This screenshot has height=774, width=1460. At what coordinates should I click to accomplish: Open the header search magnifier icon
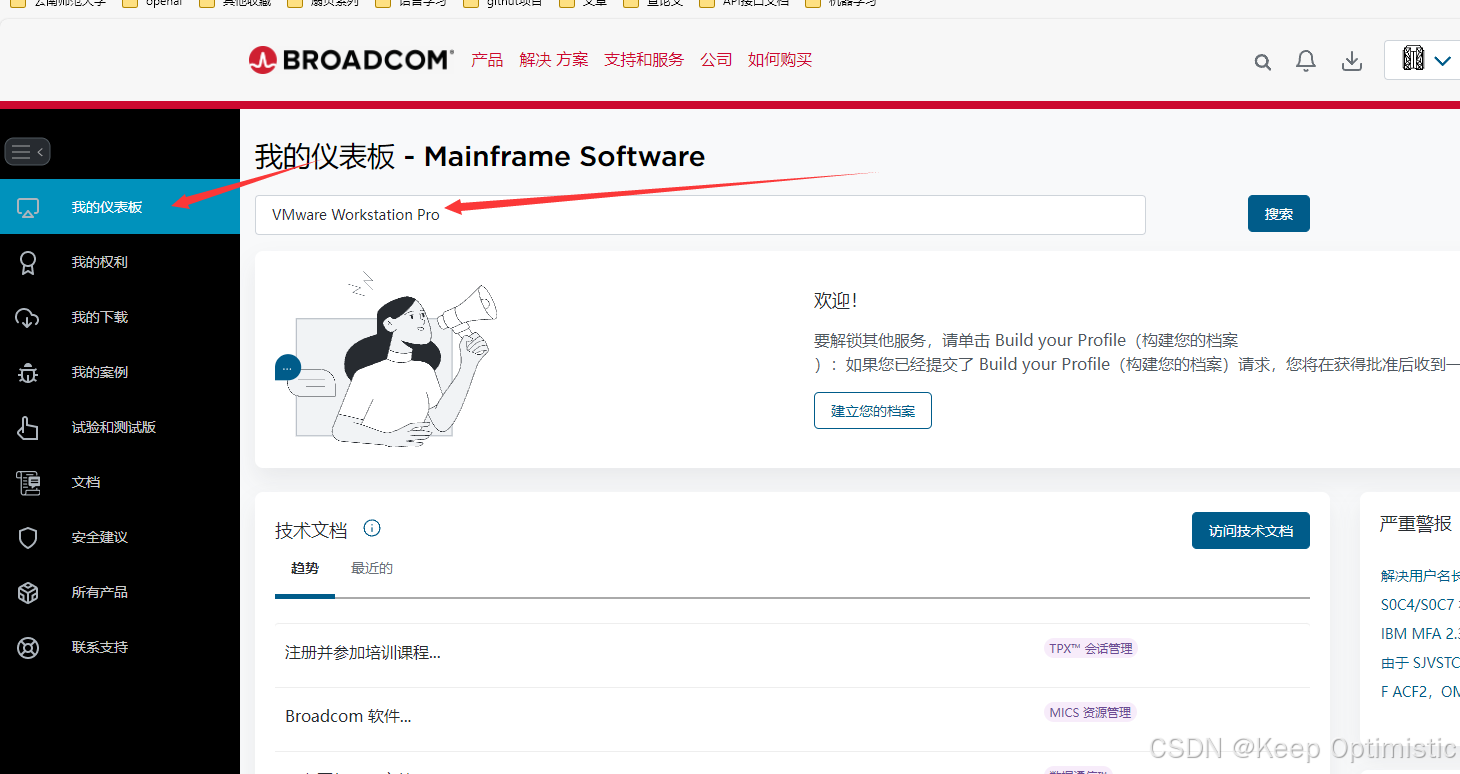point(1263,62)
